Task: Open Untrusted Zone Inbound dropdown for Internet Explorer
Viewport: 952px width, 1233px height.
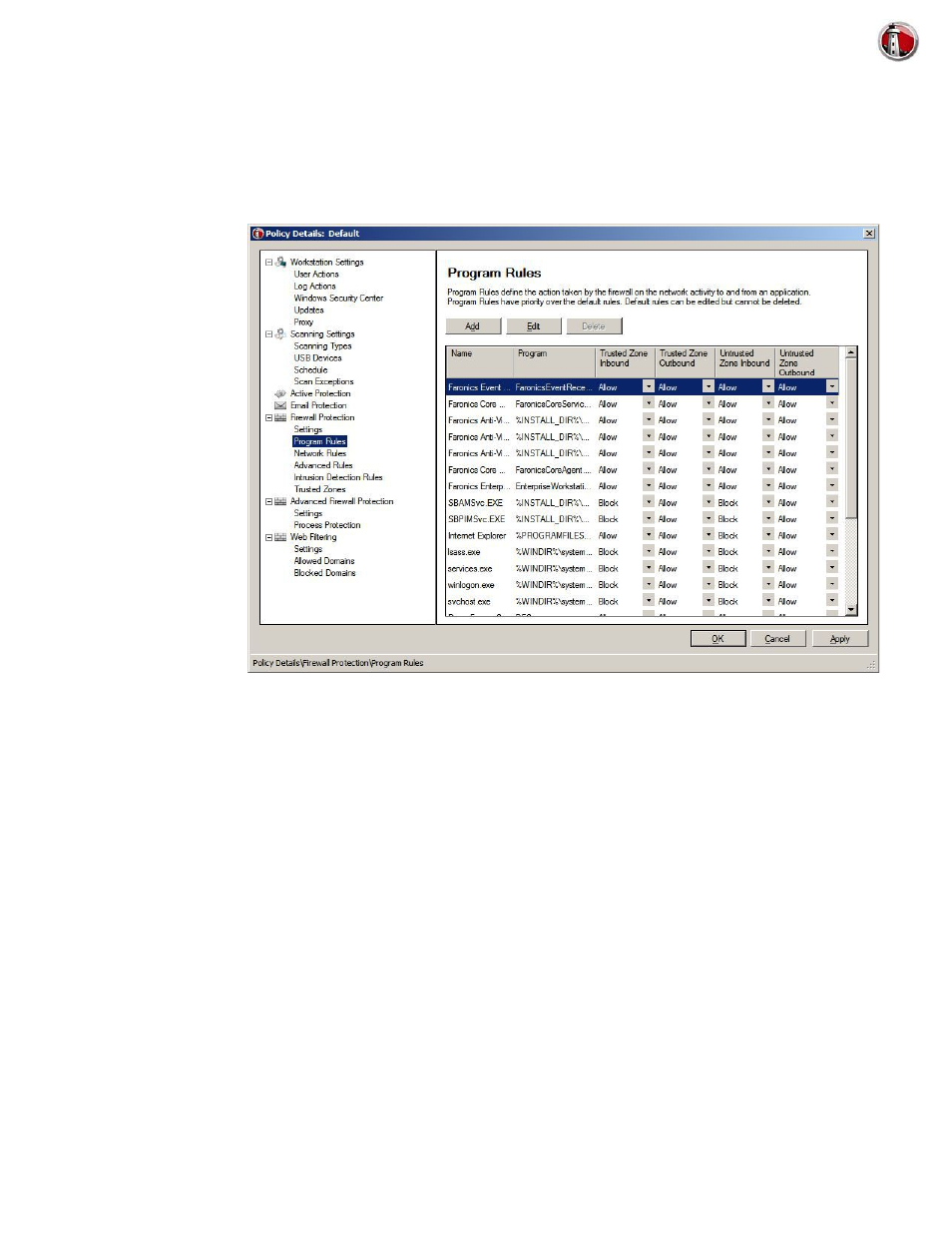Action: tap(768, 535)
